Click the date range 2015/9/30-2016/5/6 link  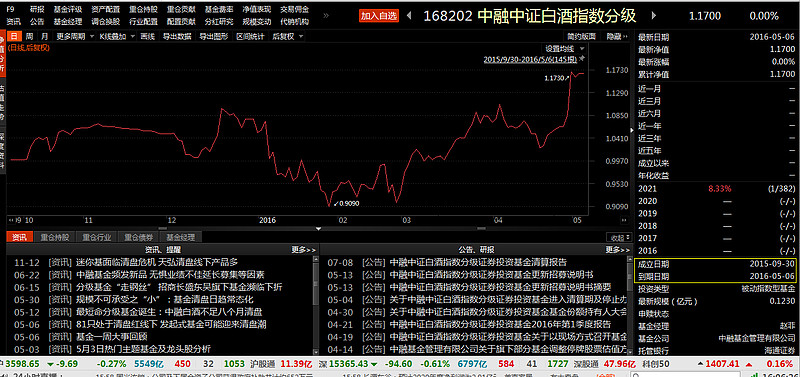[530, 60]
